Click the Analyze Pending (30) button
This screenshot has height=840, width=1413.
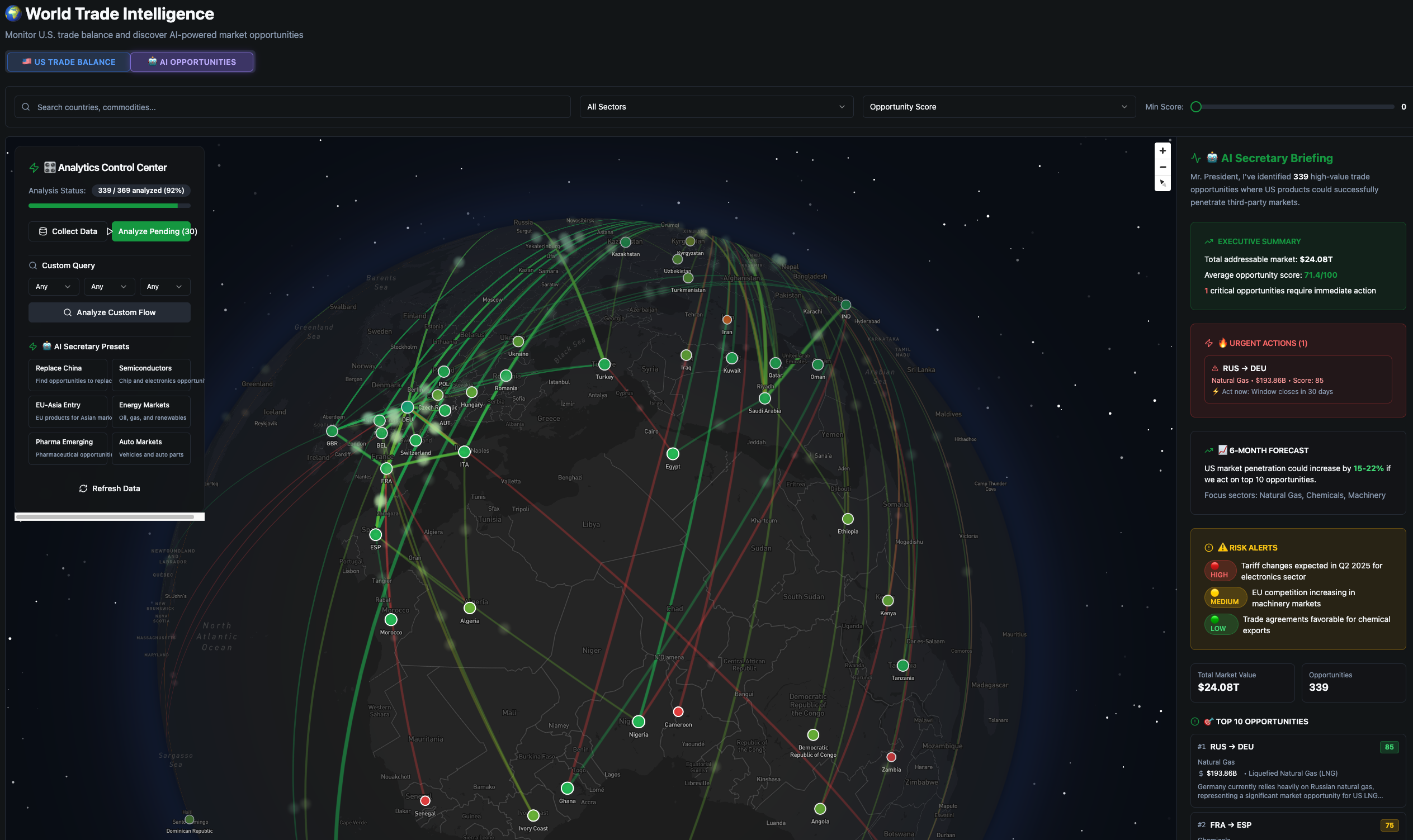pos(151,231)
